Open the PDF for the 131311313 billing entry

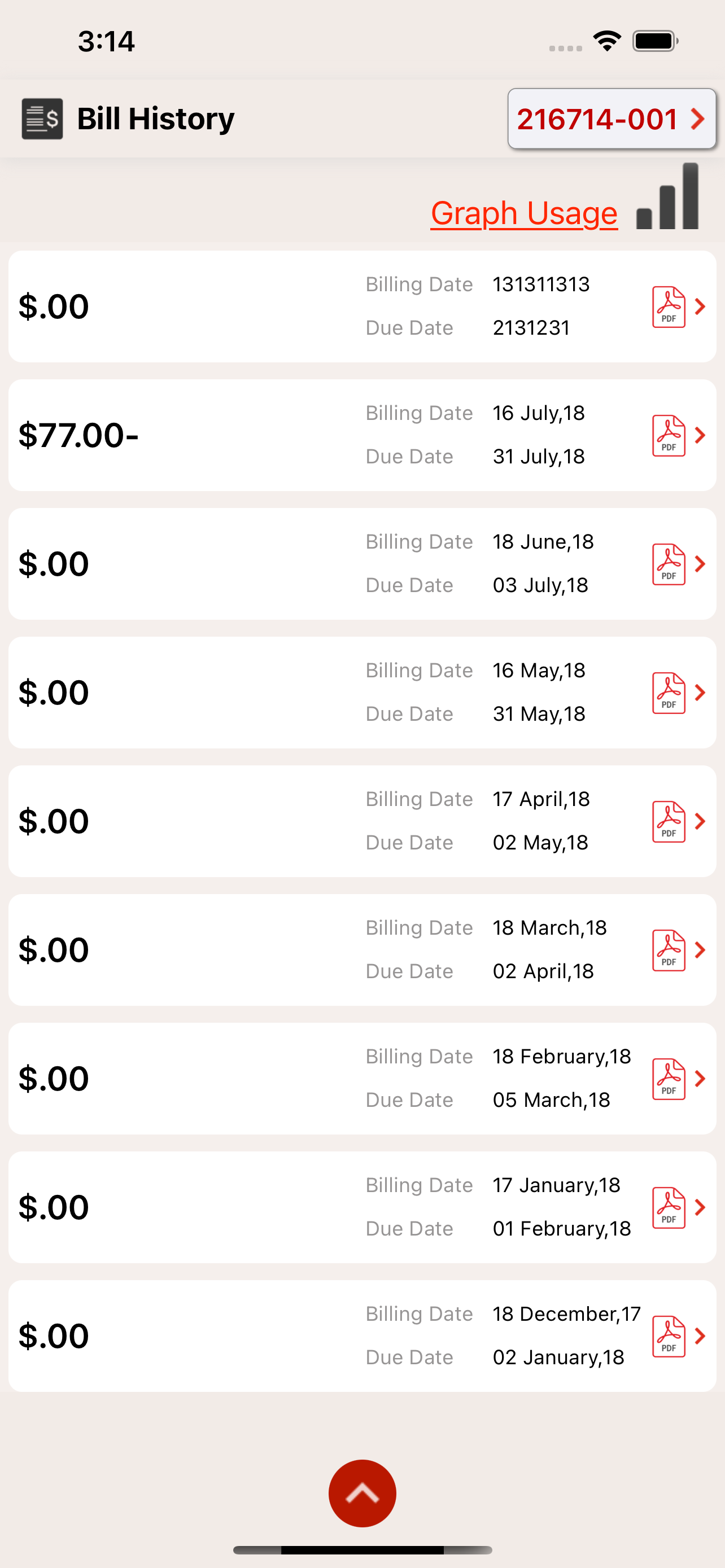click(669, 307)
